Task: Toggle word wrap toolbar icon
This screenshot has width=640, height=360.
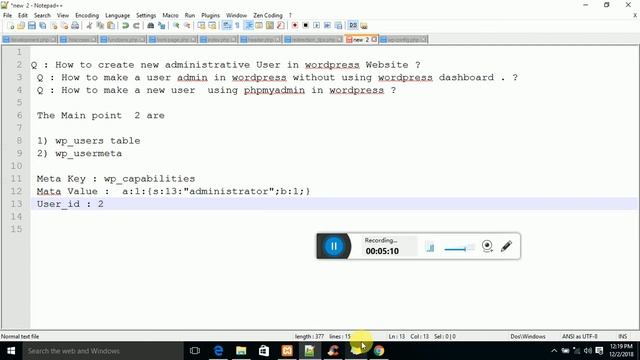Action: click(227, 26)
